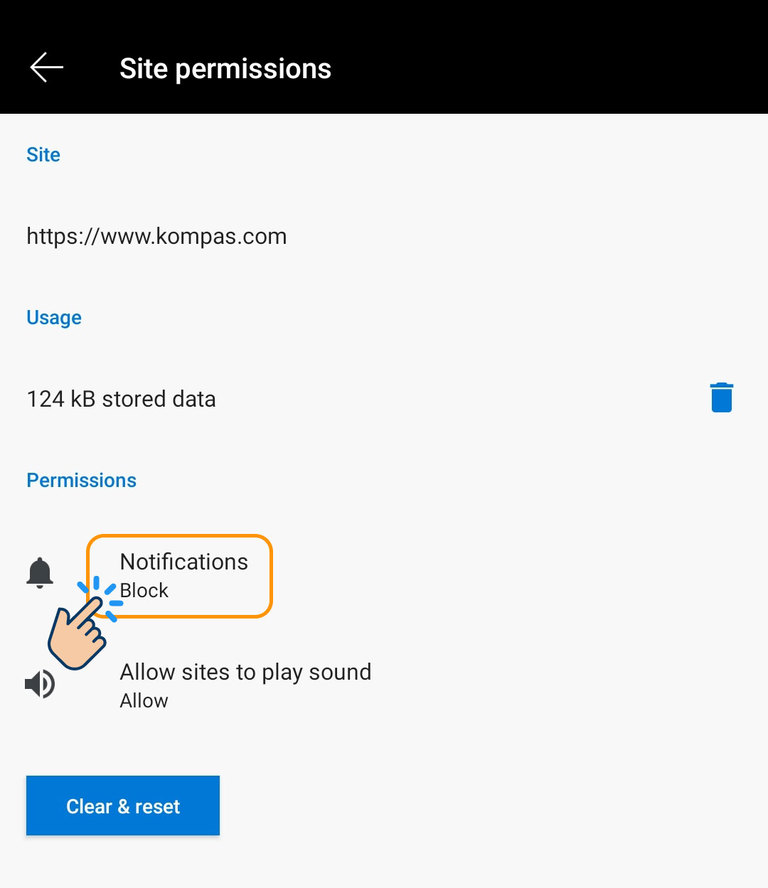Image resolution: width=768 pixels, height=888 pixels.
Task: Click the https://www.kompas.com site link
Action: (156, 236)
